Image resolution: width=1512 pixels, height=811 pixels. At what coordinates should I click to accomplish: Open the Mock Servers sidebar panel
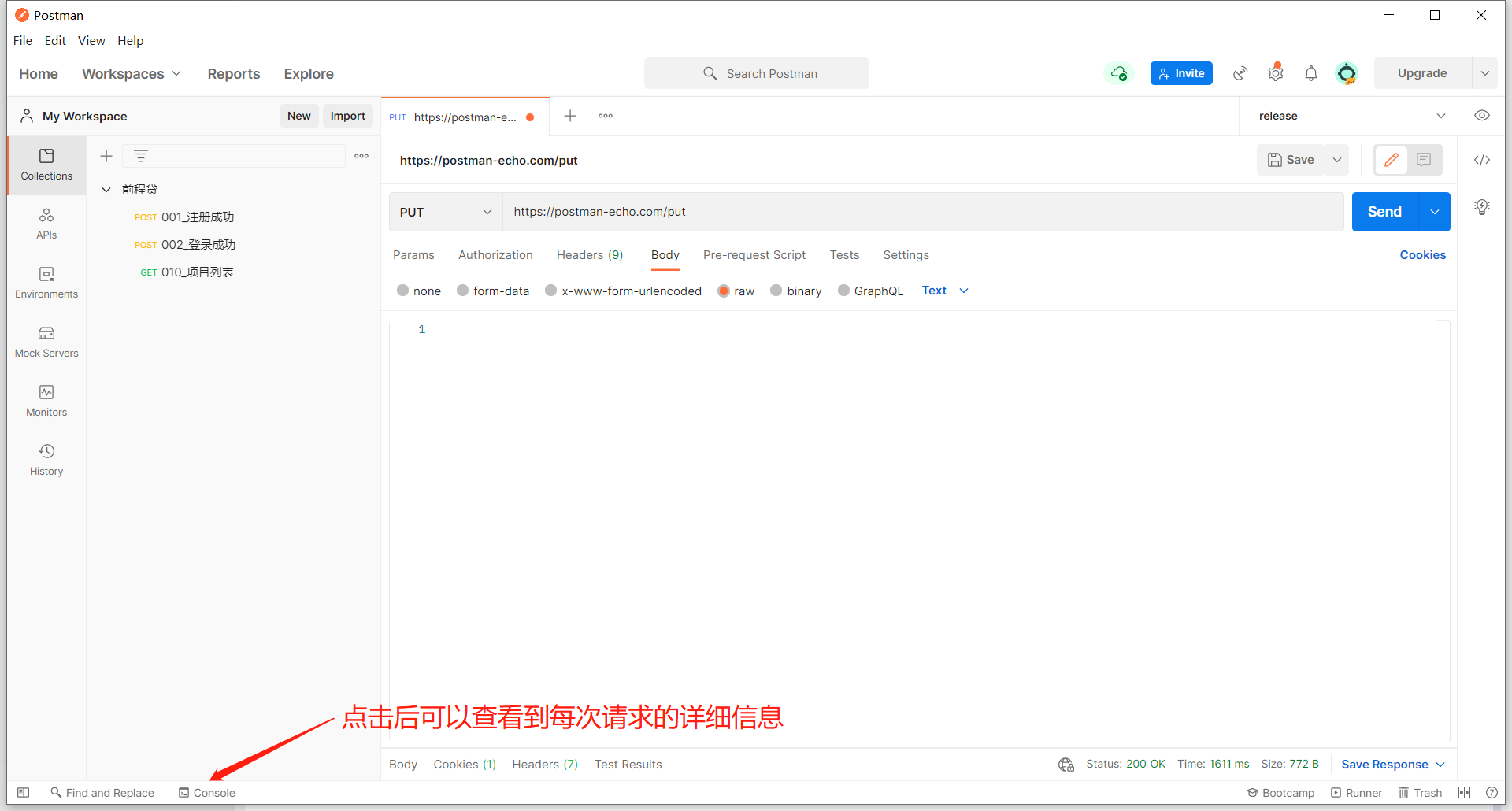tap(46, 342)
